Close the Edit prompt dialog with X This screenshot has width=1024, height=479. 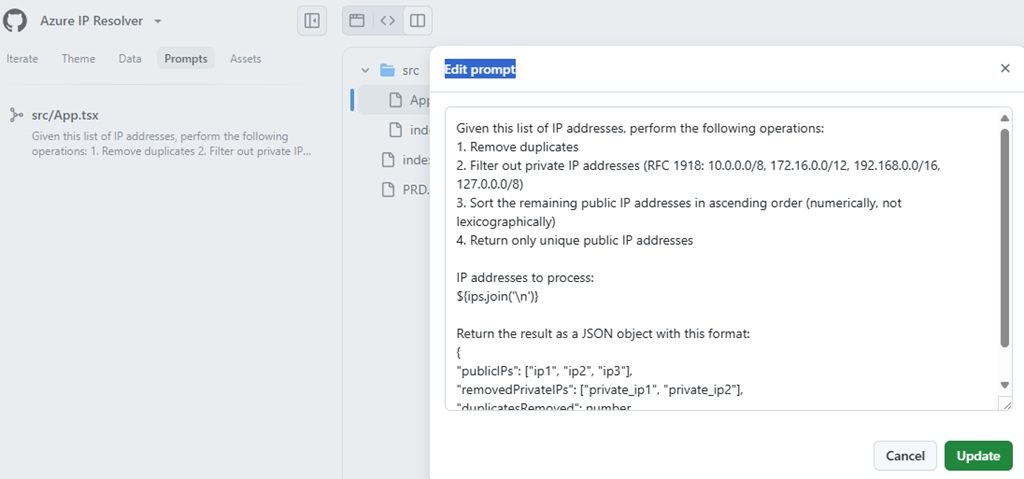[x=1005, y=68]
